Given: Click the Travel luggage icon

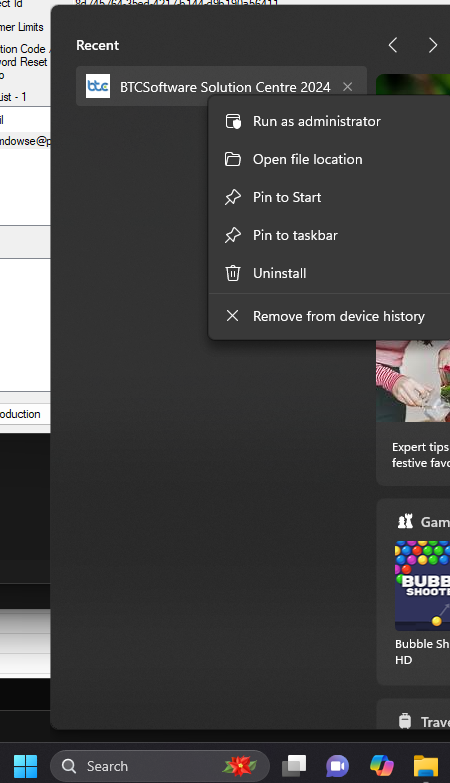Looking at the screenshot, I should point(405,721).
